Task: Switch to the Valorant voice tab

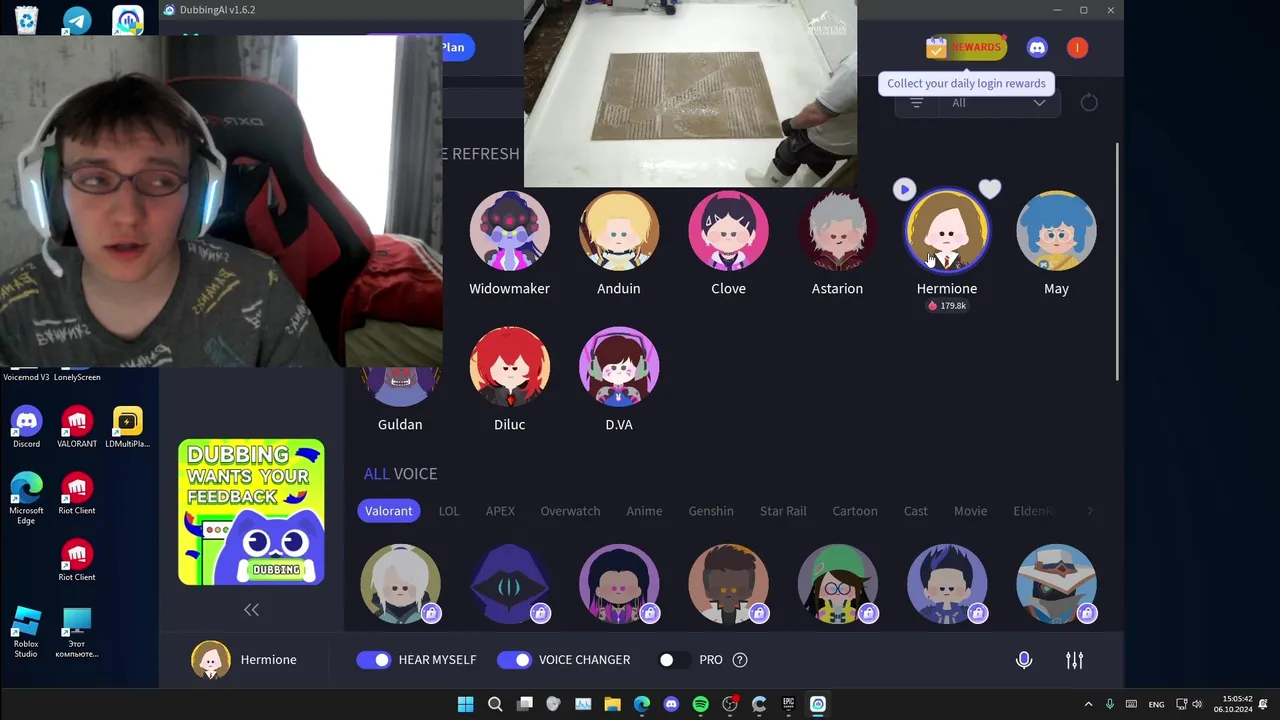Action: click(388, 511)
